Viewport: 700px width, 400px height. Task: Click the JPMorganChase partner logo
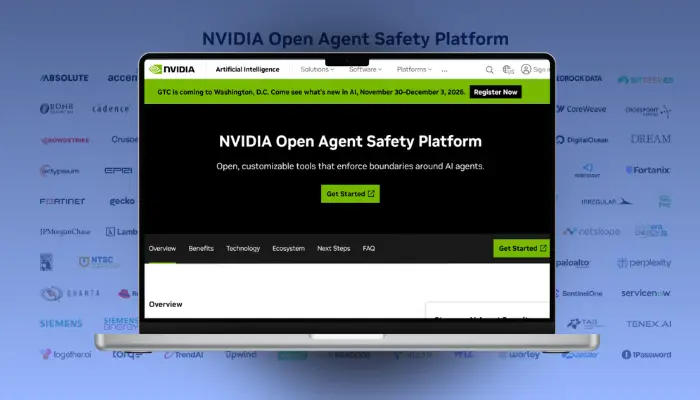pos(65,232)
